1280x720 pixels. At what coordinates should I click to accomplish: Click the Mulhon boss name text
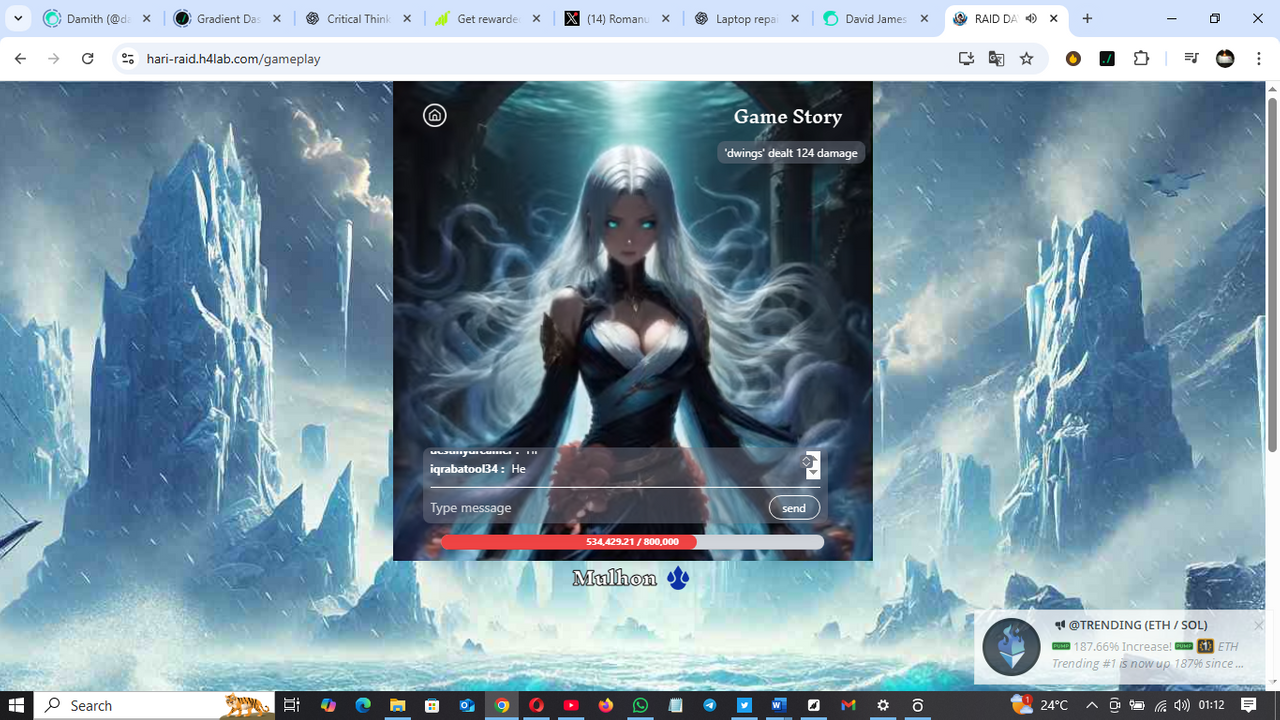pyautogui.click(x=614, y=578)
